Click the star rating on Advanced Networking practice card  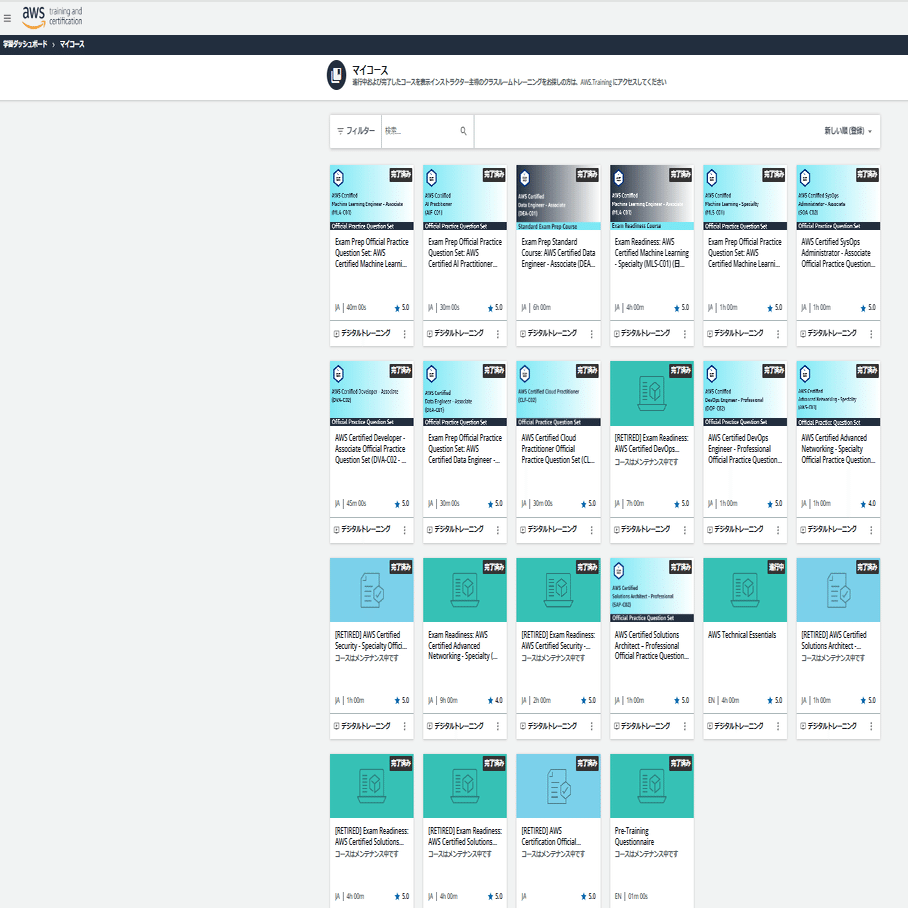tap(868, 504)
